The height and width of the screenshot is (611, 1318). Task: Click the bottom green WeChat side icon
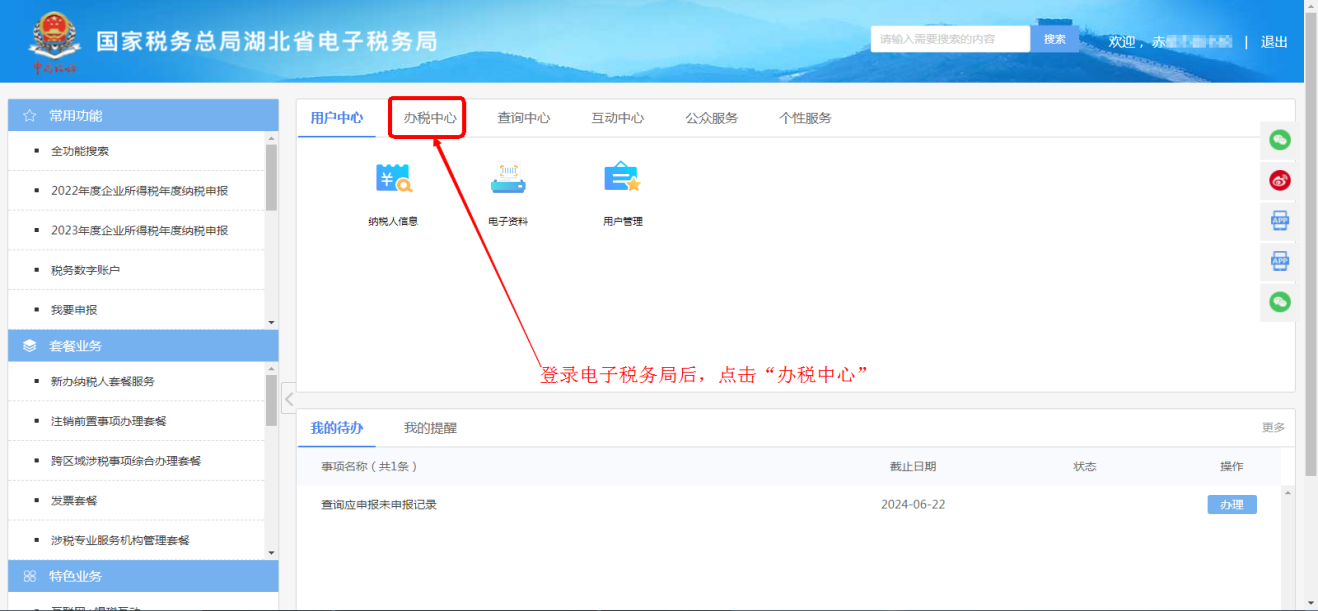point(1280,301)
